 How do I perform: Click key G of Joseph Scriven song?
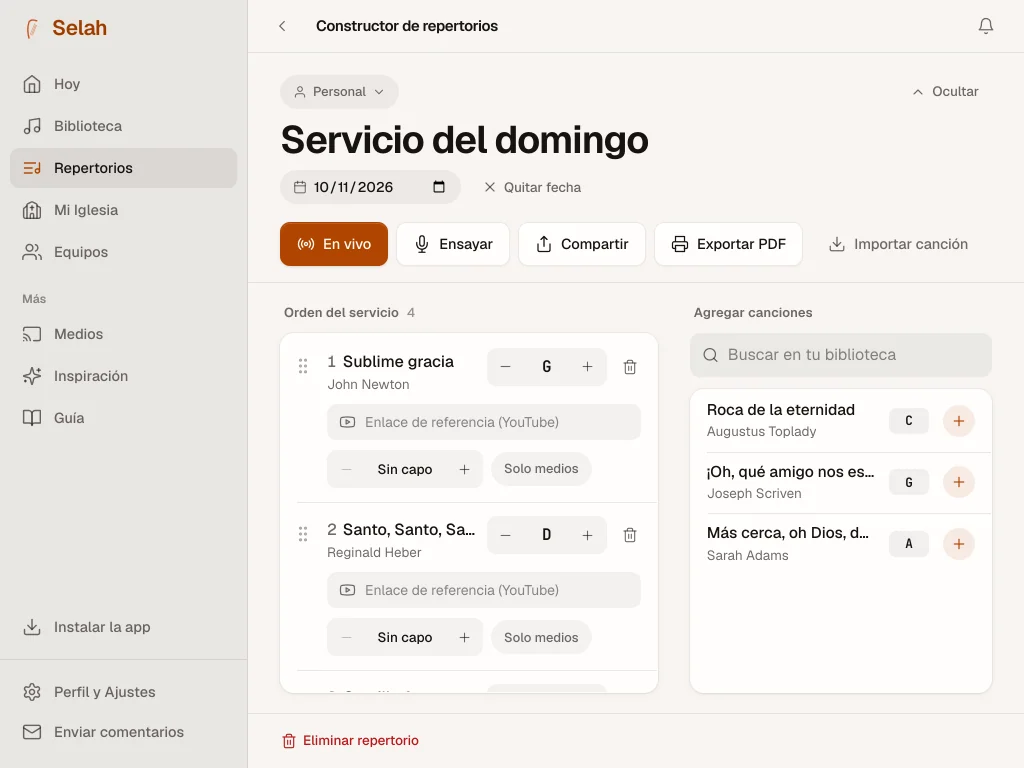[x=908, y=483]
